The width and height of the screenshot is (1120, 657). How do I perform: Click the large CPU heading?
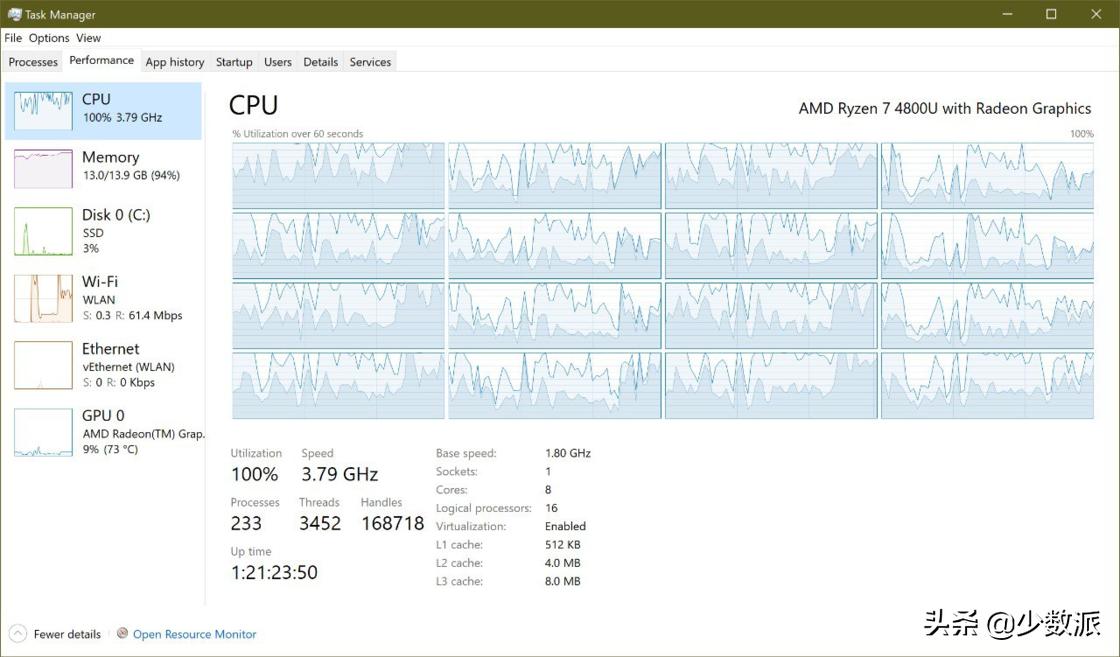254,106
